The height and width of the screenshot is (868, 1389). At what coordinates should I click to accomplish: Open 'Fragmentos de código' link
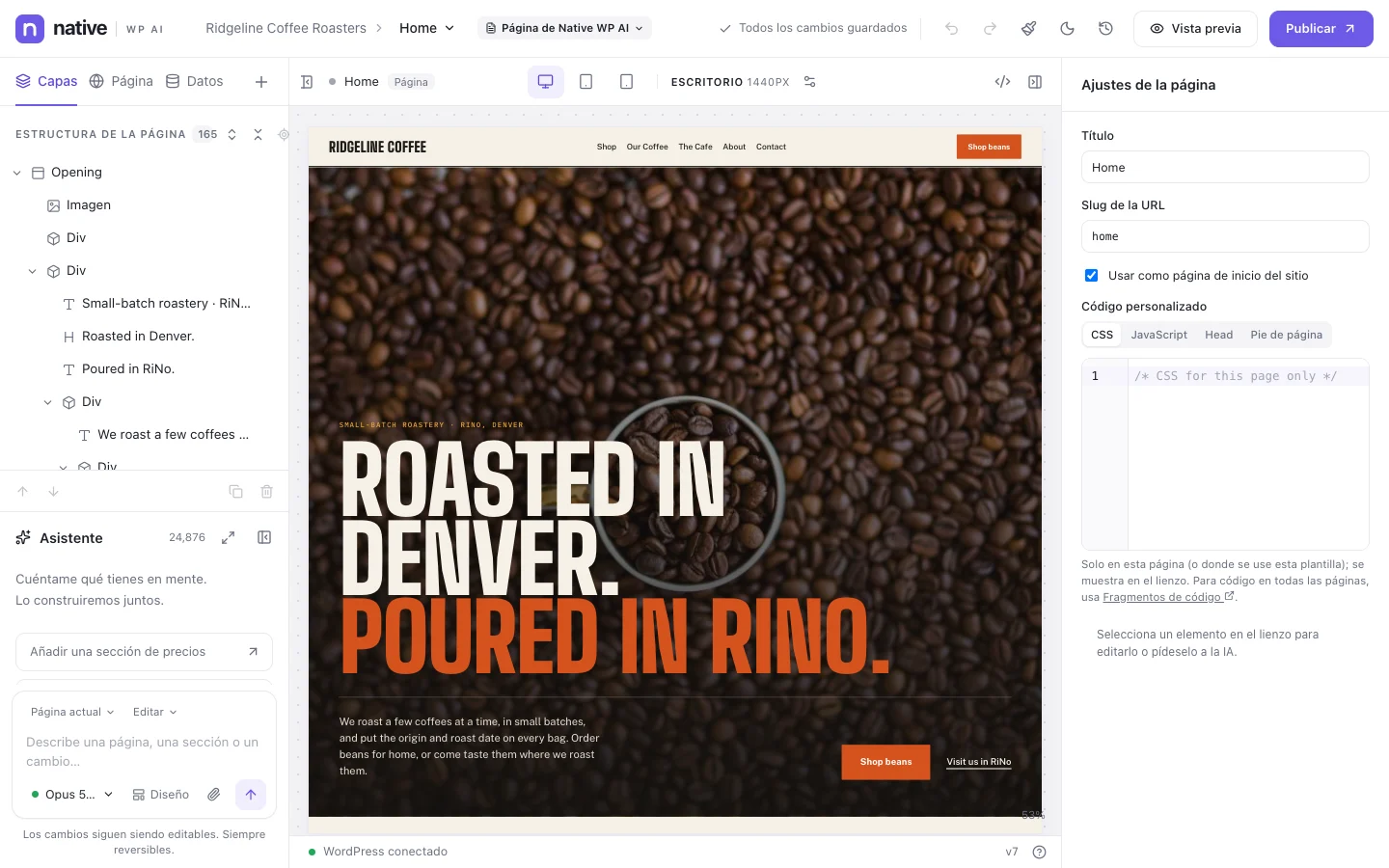tap(1168, 597)
